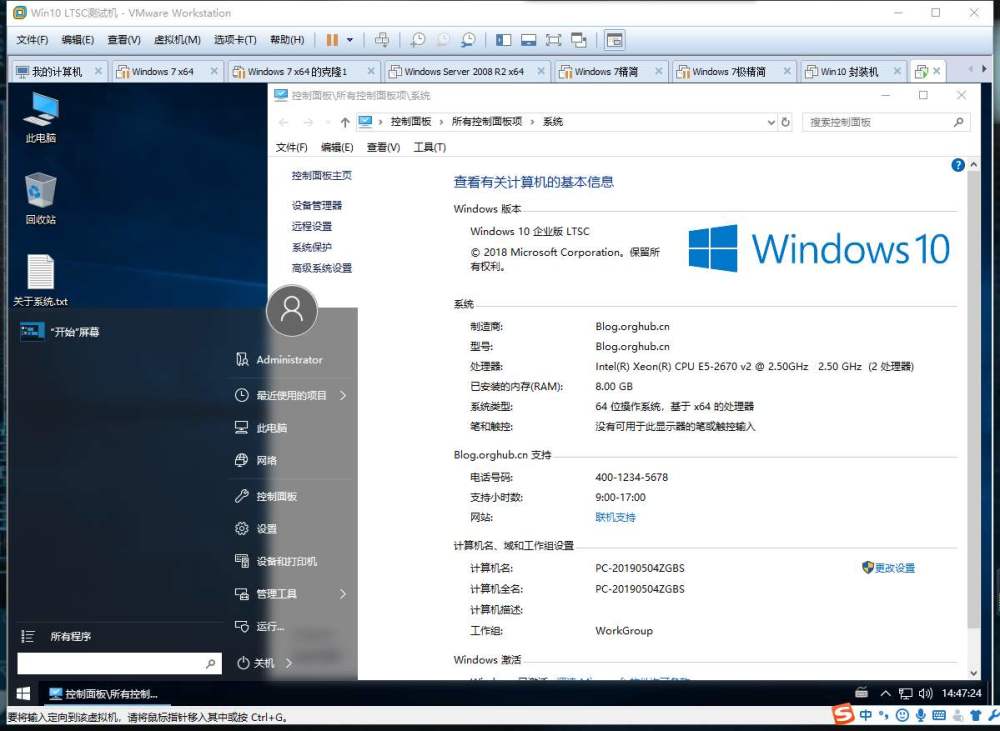
Task: Select the 回收站 recycle bin desktop icon
Action: (41, 199)
